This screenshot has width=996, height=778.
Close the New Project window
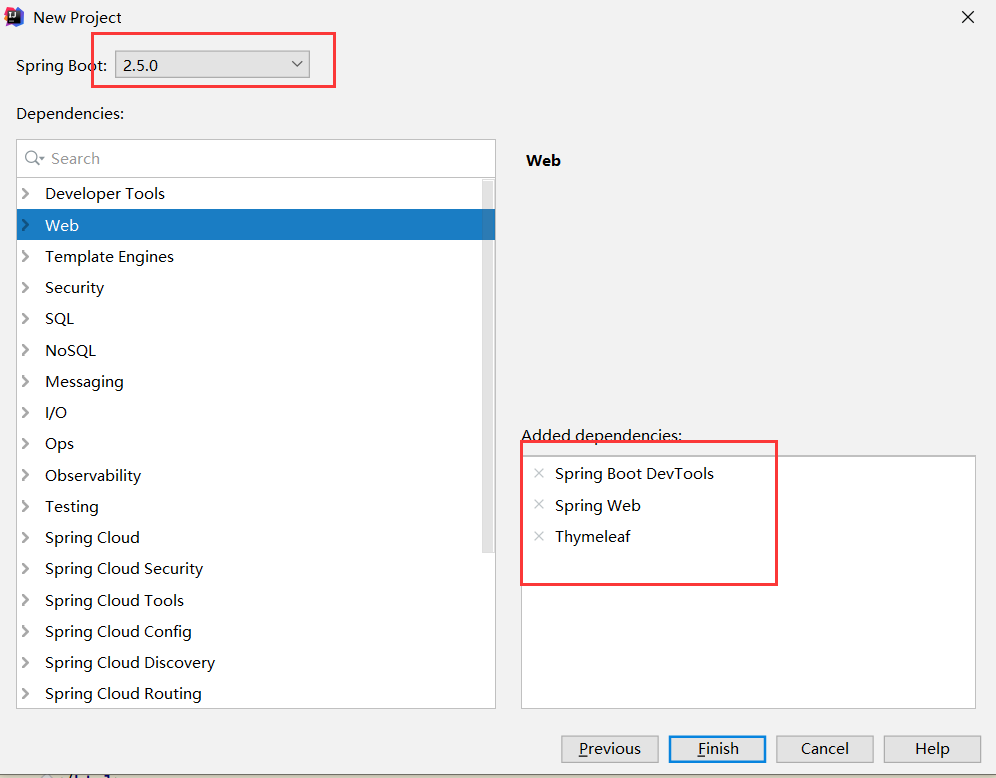[967, 17]
